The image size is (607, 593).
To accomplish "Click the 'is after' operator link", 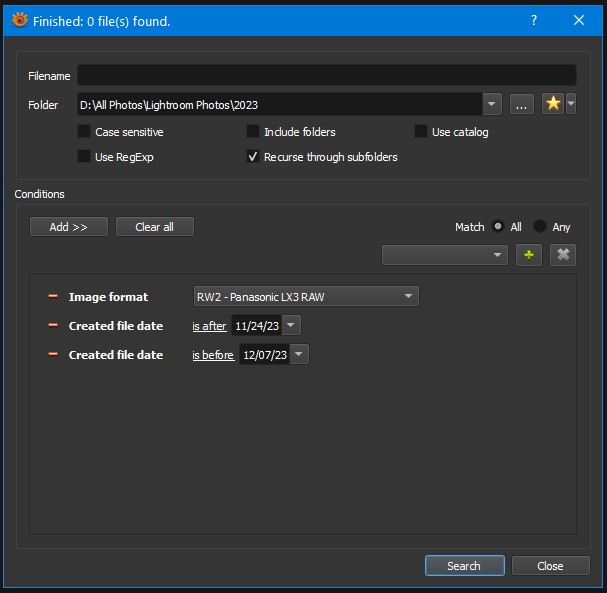I will pos(209,326).
